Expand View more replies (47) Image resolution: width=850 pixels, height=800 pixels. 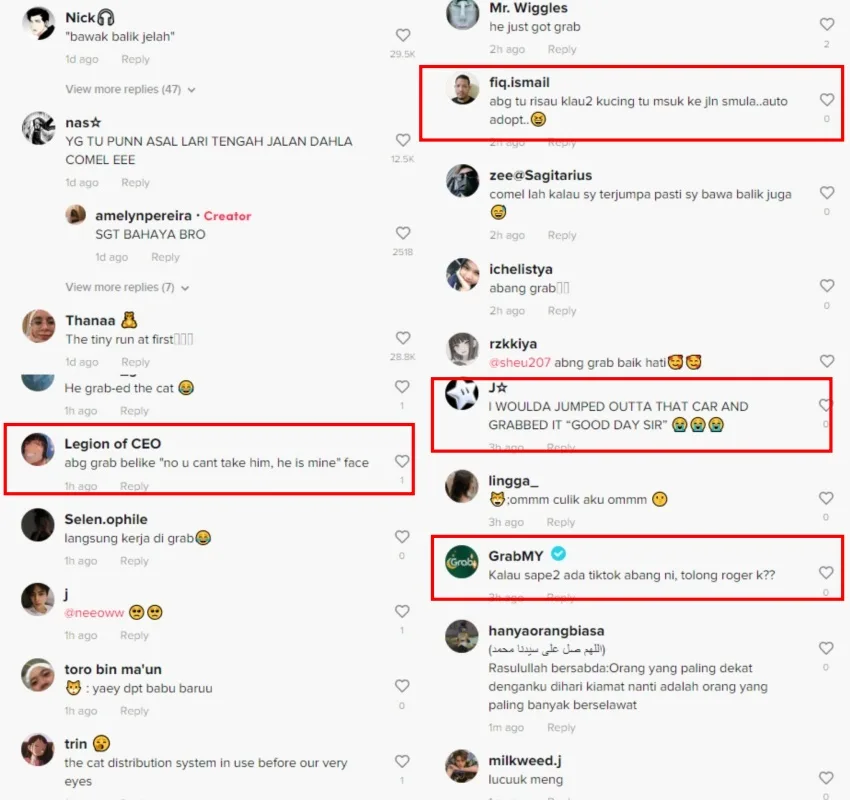(x=130, y=89)
